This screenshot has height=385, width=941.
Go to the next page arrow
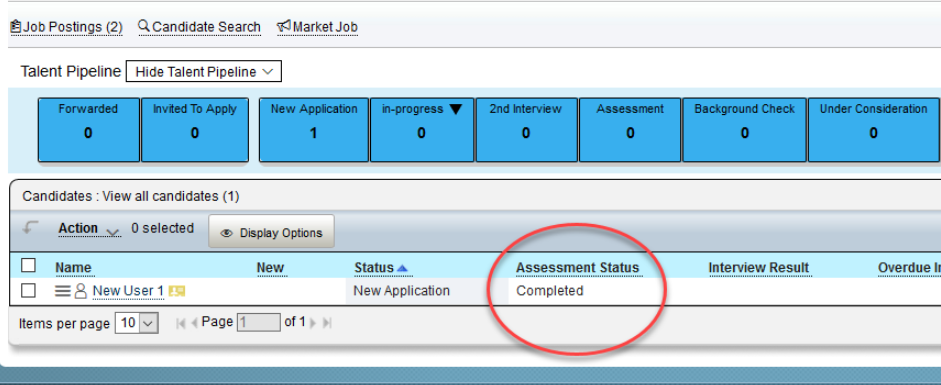click(314, 323)
